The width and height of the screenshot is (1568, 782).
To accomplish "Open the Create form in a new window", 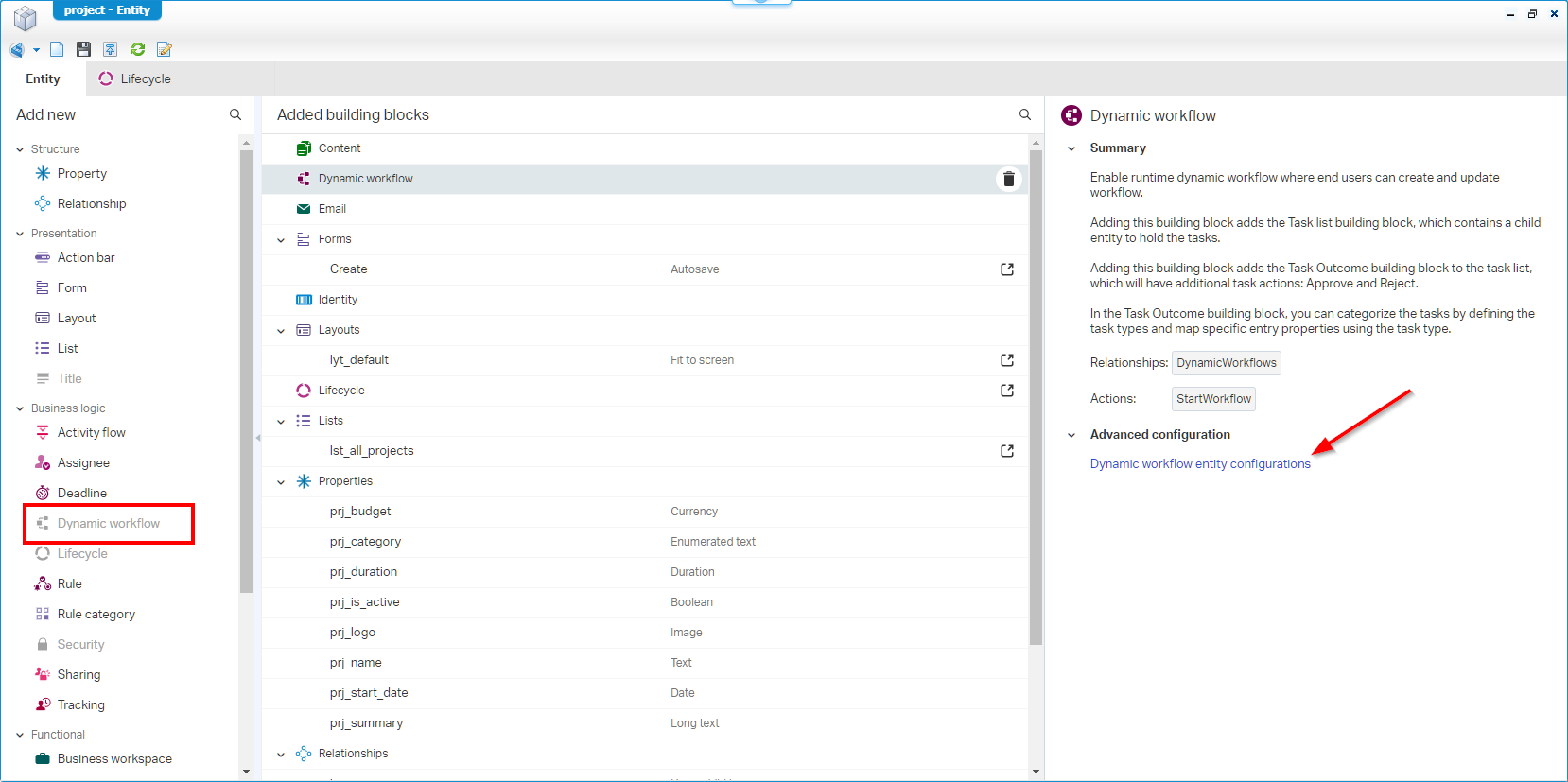I will [x=1007, y=269].
